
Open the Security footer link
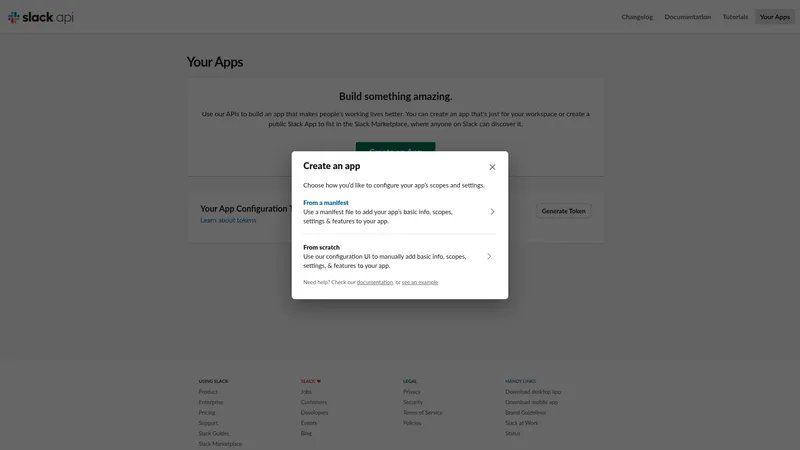[x=413, y=402]
